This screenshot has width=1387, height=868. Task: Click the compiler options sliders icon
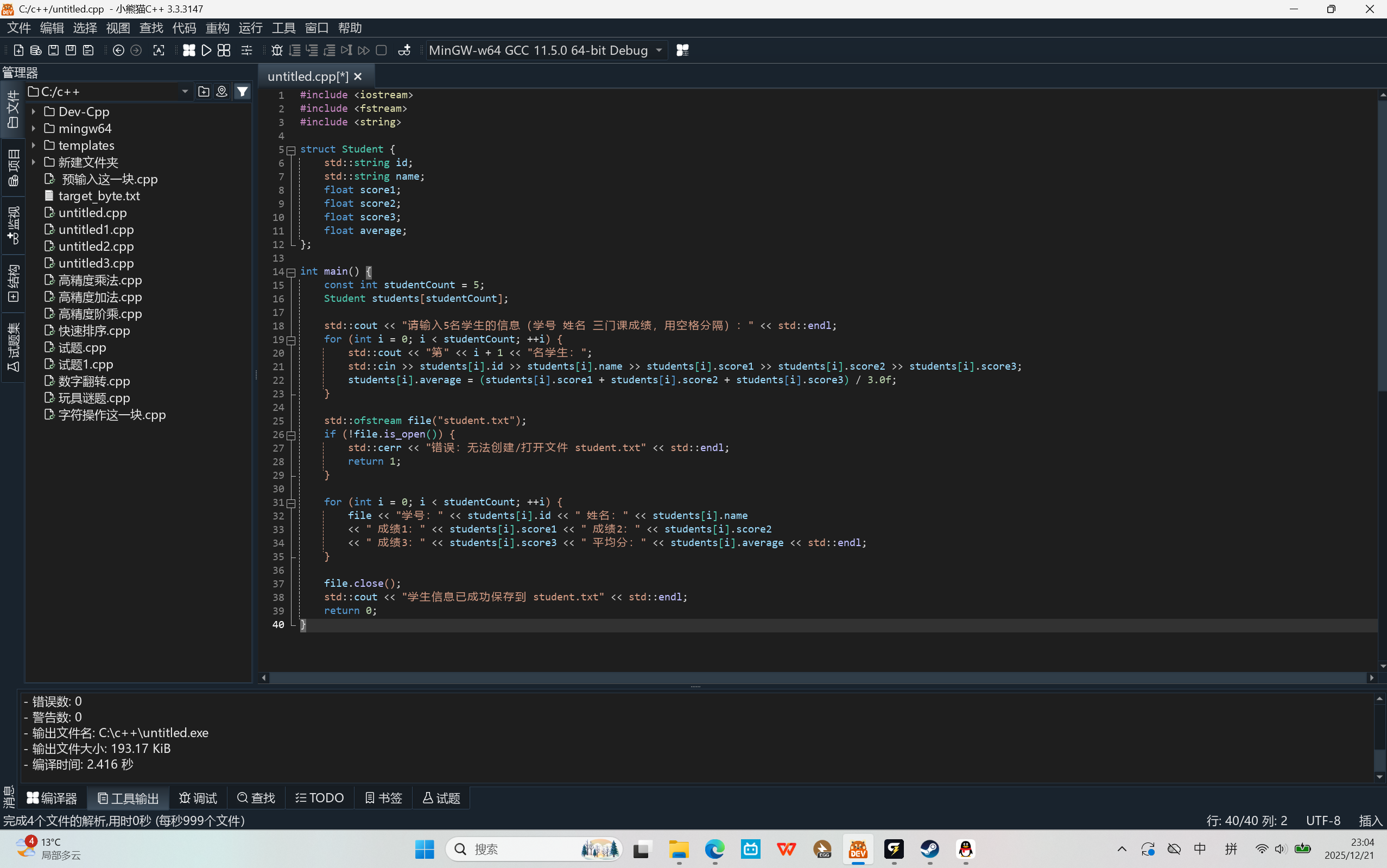tap(246, 50)
